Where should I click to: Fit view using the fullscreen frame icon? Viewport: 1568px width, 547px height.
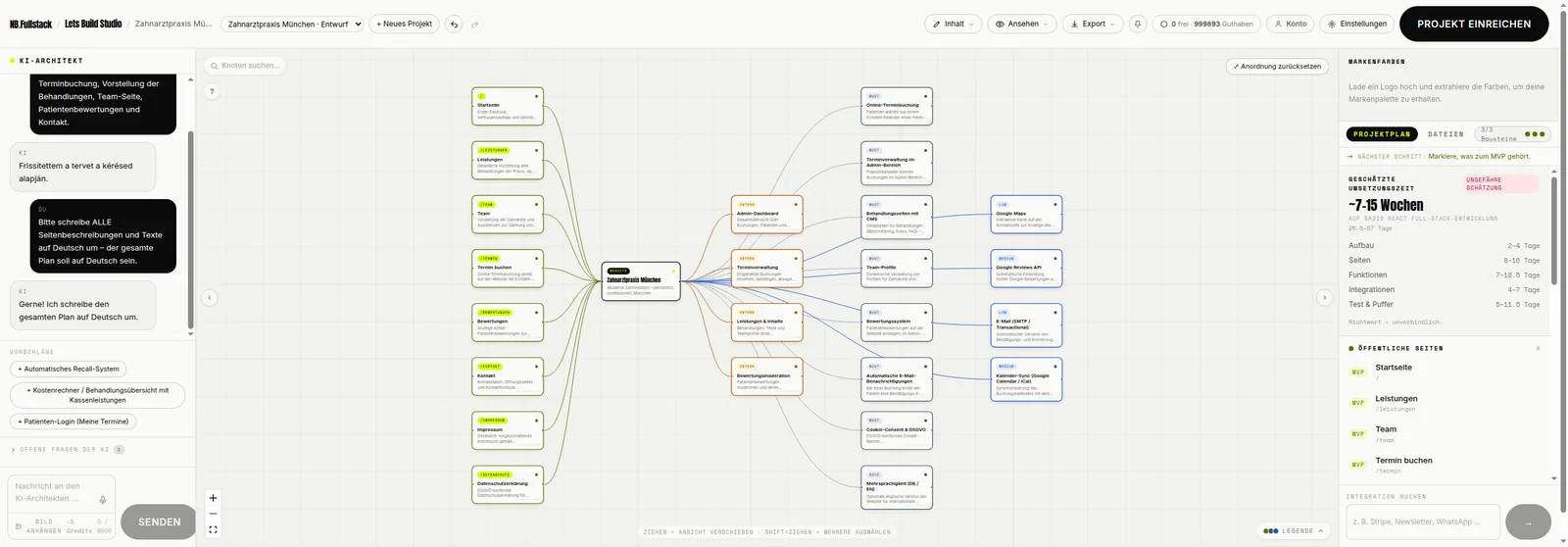click(213, 530)
